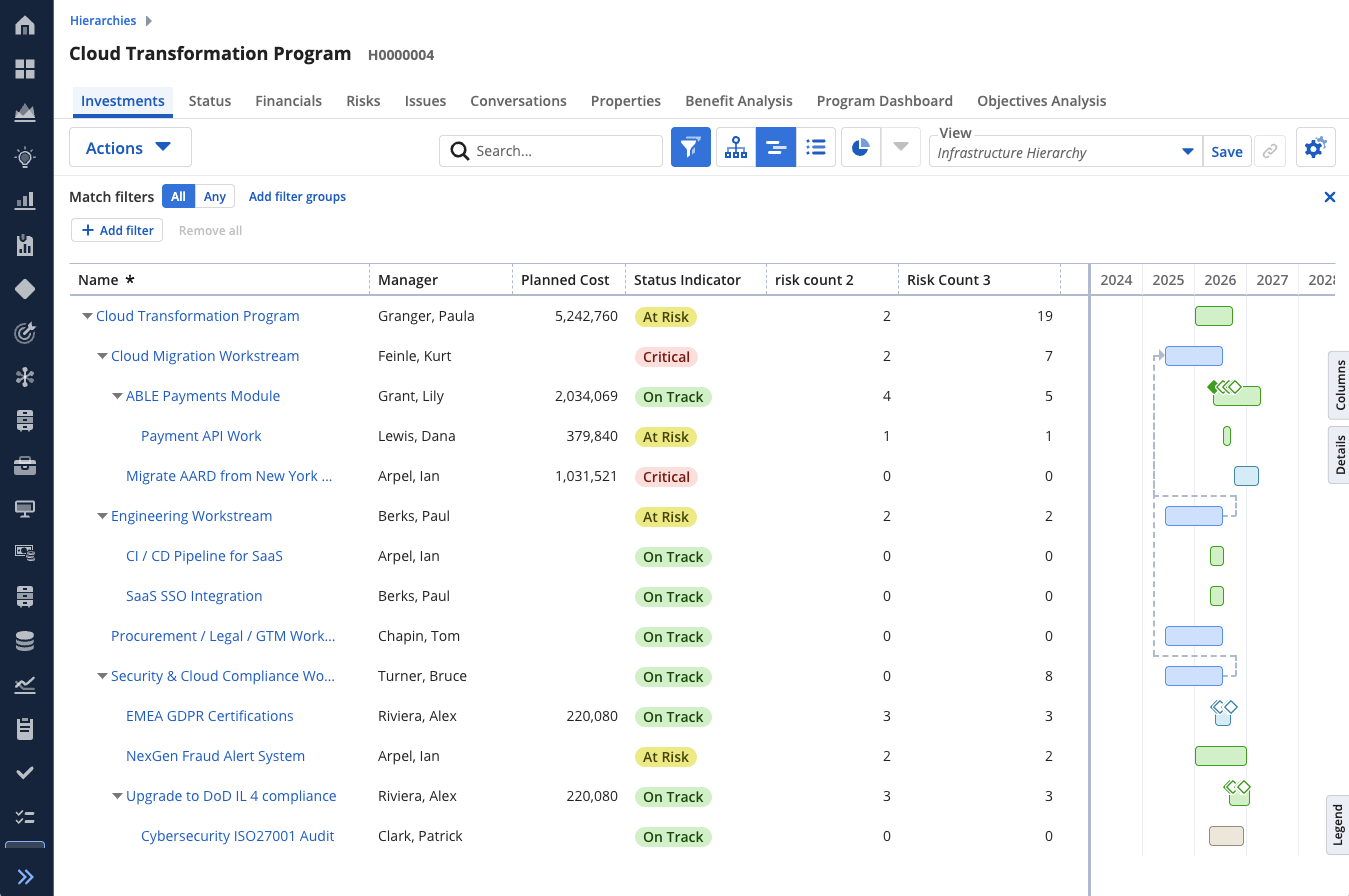The image size is (1349, 896).
Task: Select the Gantt chart view icon
Action: click(776, 147)
